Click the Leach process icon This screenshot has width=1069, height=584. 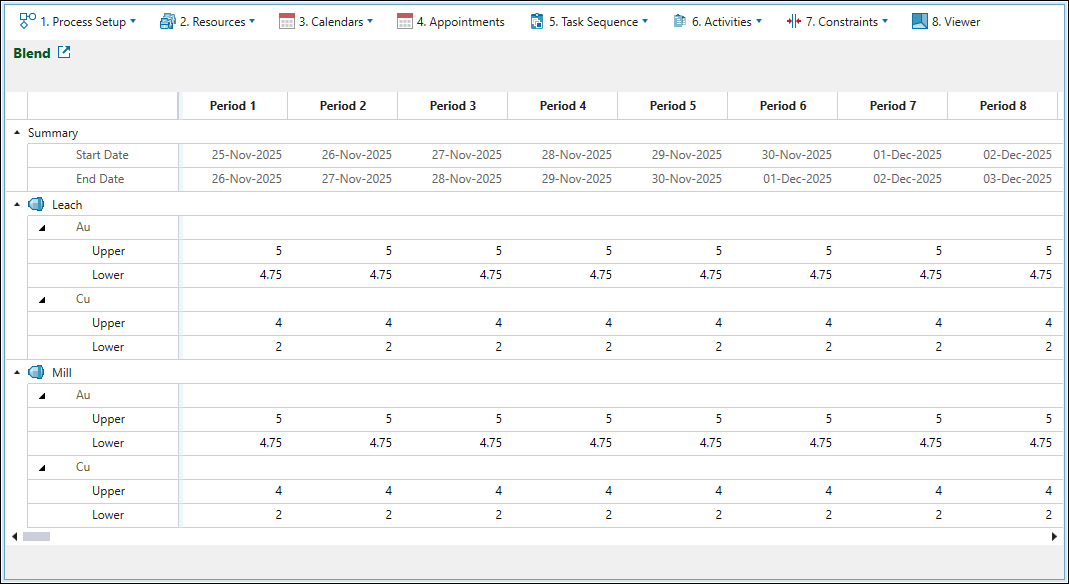[36, 204]
